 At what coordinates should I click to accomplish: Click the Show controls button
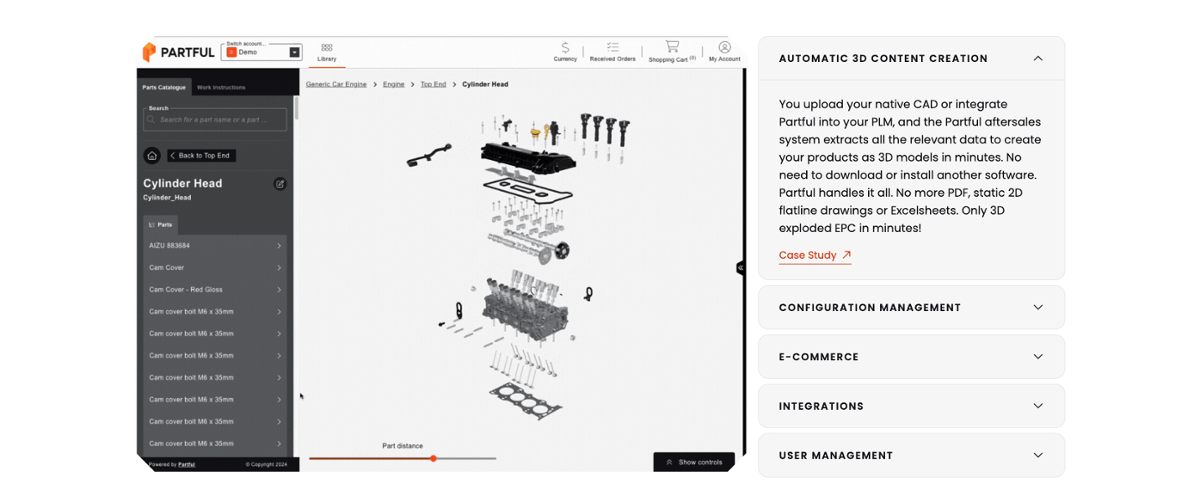coord(694,462)
